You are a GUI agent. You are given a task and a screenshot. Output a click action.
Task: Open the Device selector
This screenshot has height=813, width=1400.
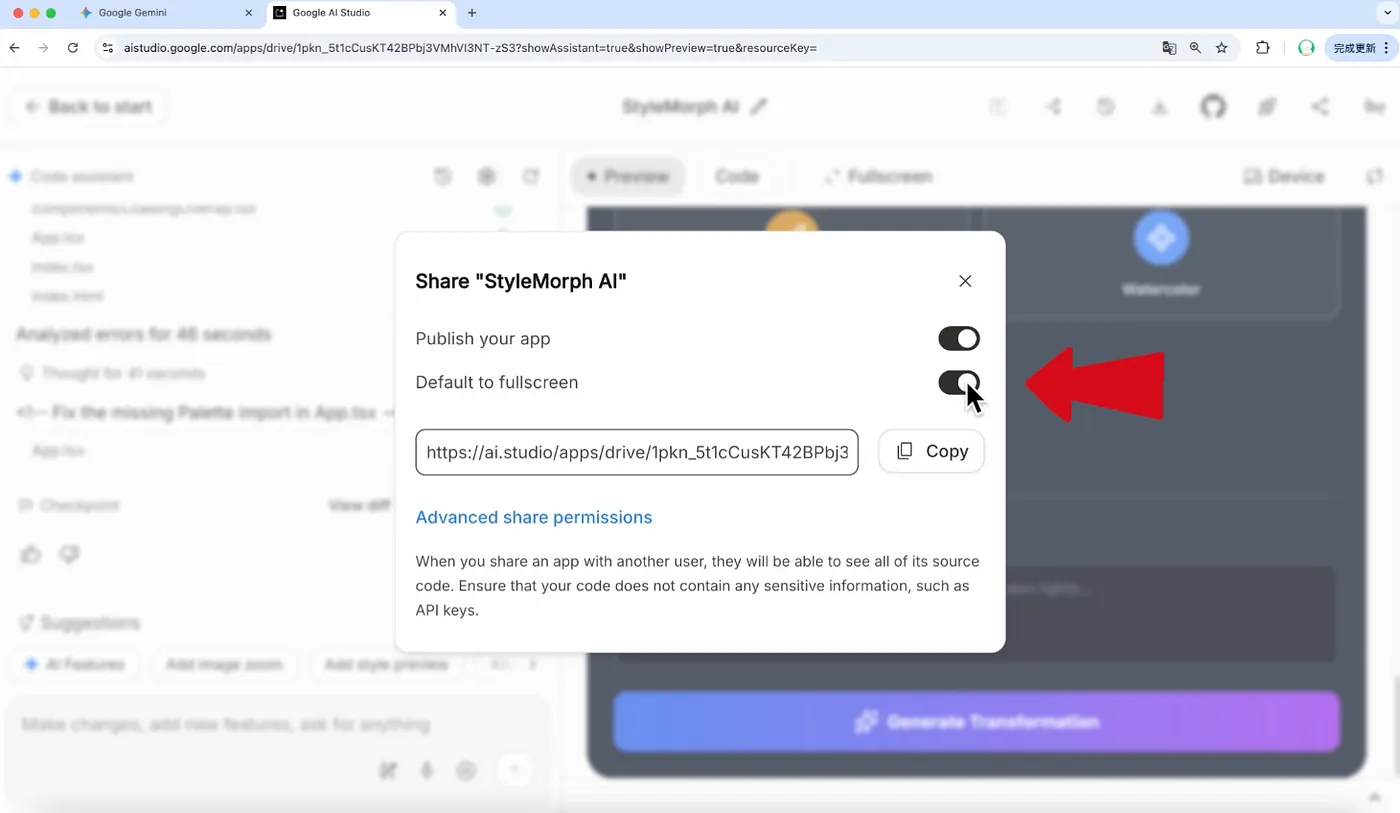(x=1284, y=176)
